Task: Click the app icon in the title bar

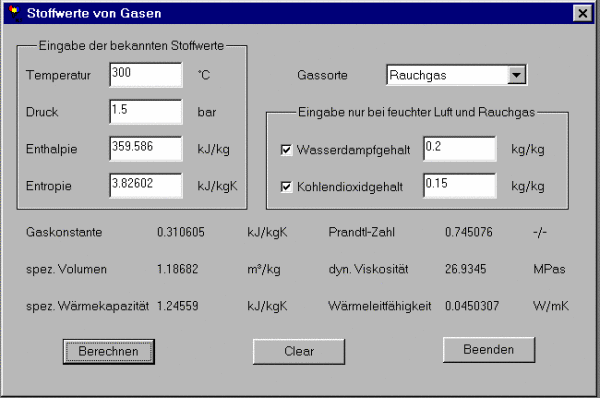Action: (15, 13)
